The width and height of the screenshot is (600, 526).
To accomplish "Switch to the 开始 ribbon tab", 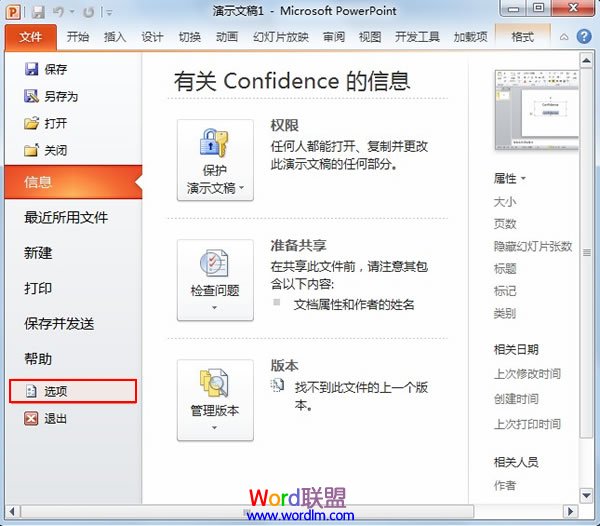I will [x=78, y=37].
